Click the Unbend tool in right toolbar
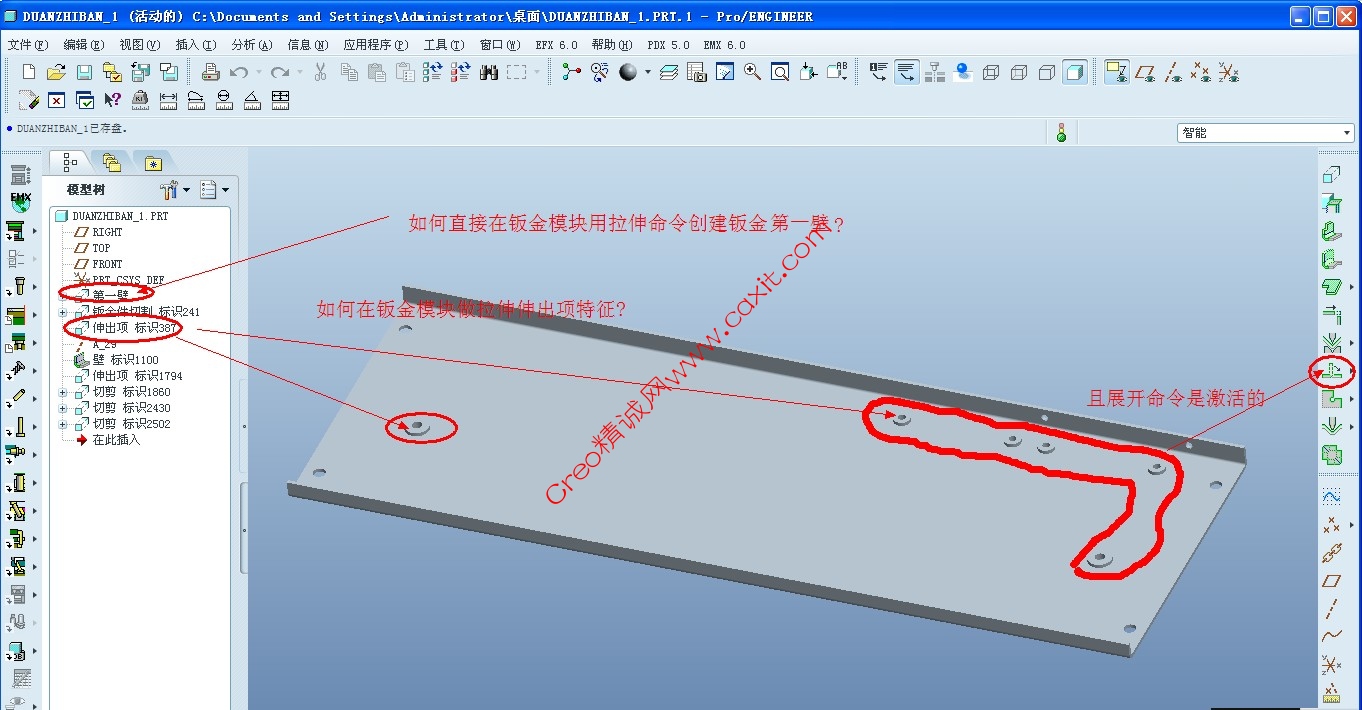The height and width of the screenshot is (710, 1362). point(1331,372)
